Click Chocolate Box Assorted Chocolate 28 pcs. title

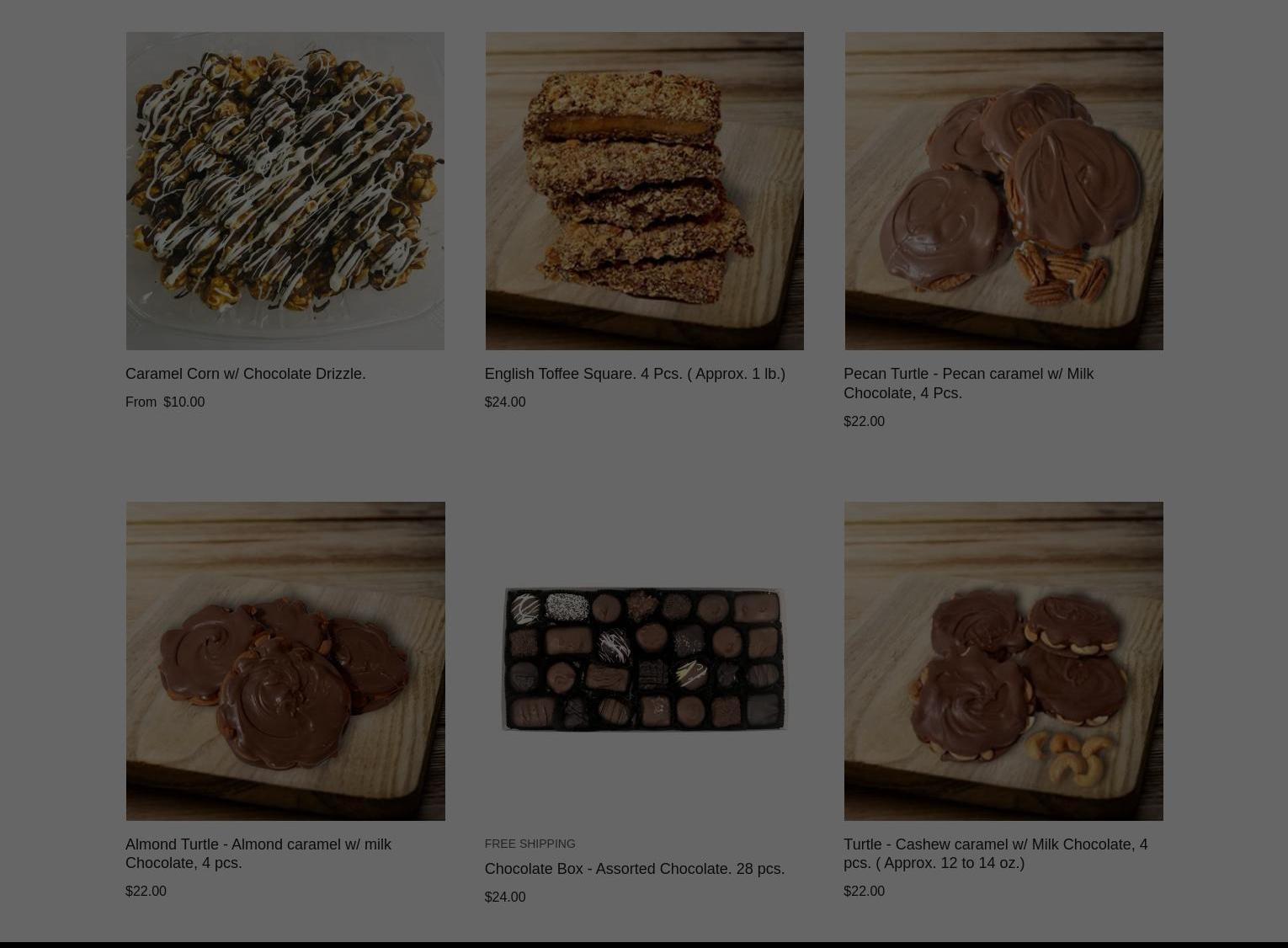point(635,869)
